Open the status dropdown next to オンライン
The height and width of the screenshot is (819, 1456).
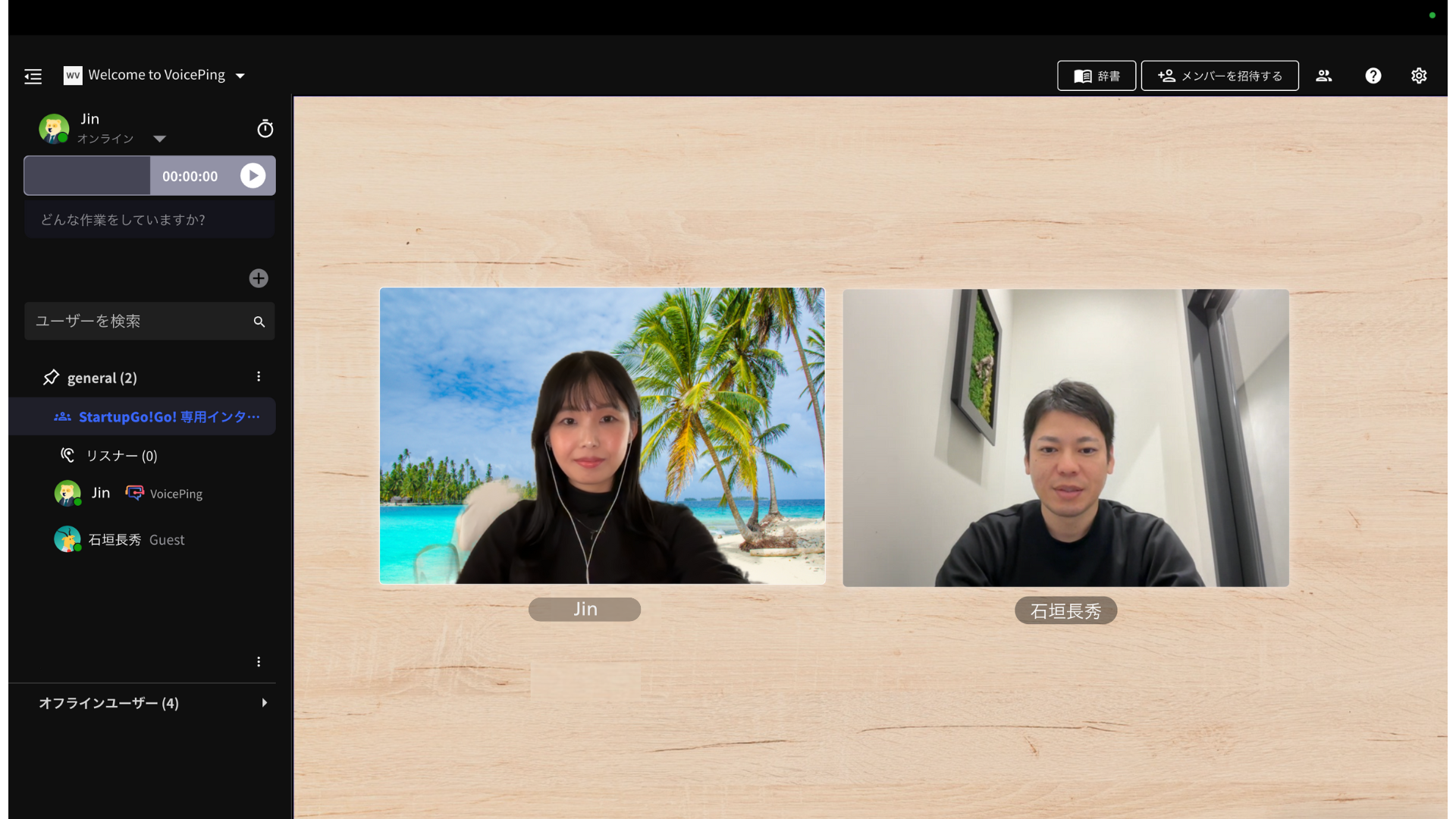[x=160, y=139]
